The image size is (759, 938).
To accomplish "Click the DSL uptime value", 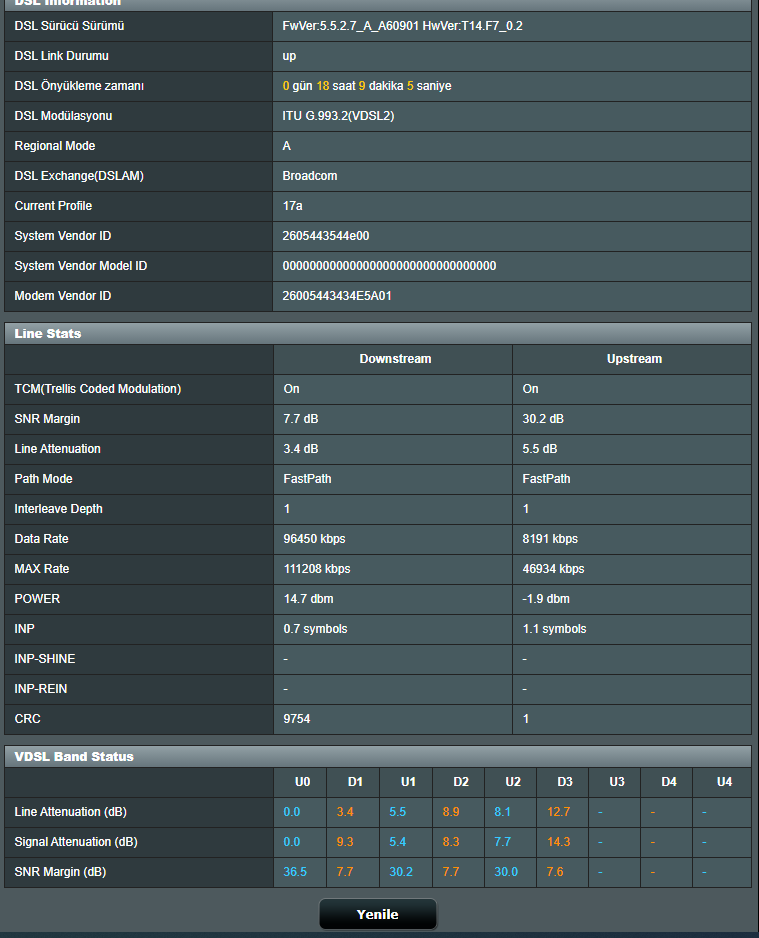I will (367, 86).
